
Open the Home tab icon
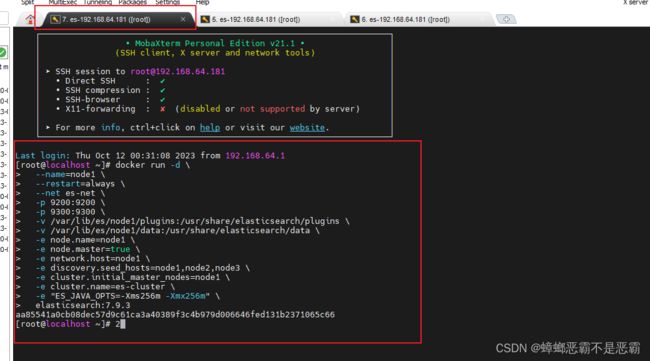(30, 19)
